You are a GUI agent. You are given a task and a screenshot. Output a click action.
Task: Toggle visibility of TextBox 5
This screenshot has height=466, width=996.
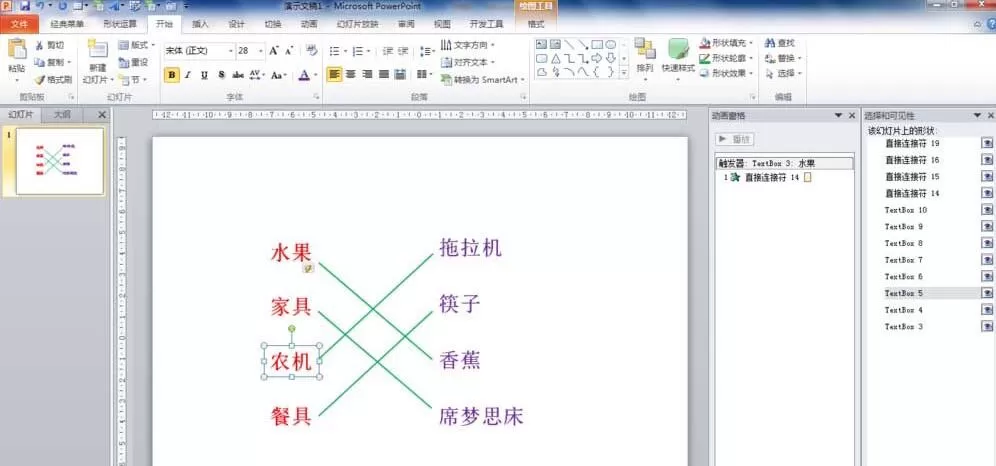987,293
